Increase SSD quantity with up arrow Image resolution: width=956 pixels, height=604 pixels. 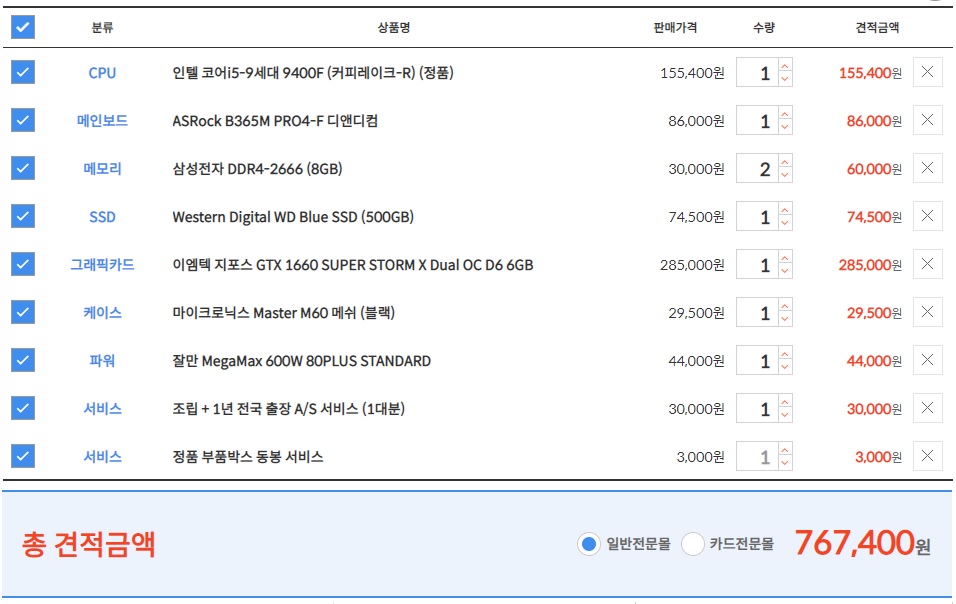785,209
